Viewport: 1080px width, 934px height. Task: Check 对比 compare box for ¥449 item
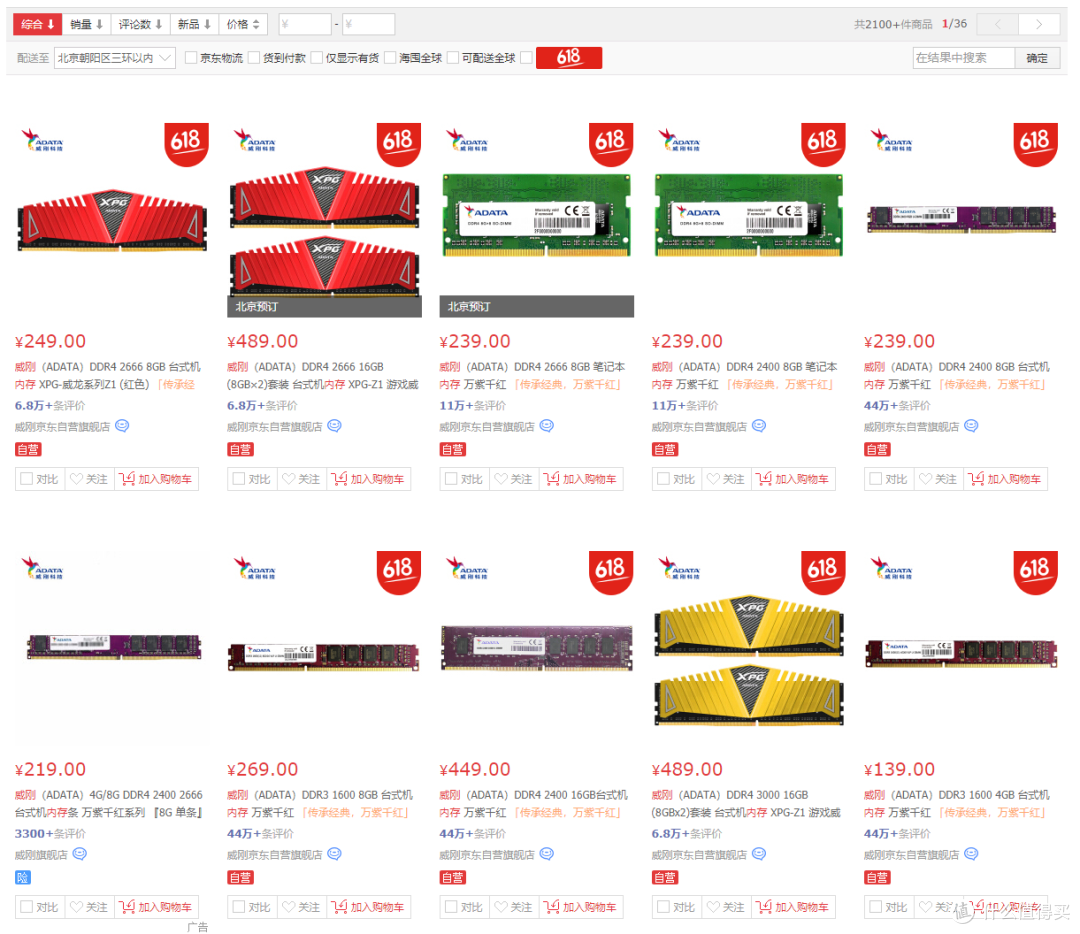click(x=451, y=906)
